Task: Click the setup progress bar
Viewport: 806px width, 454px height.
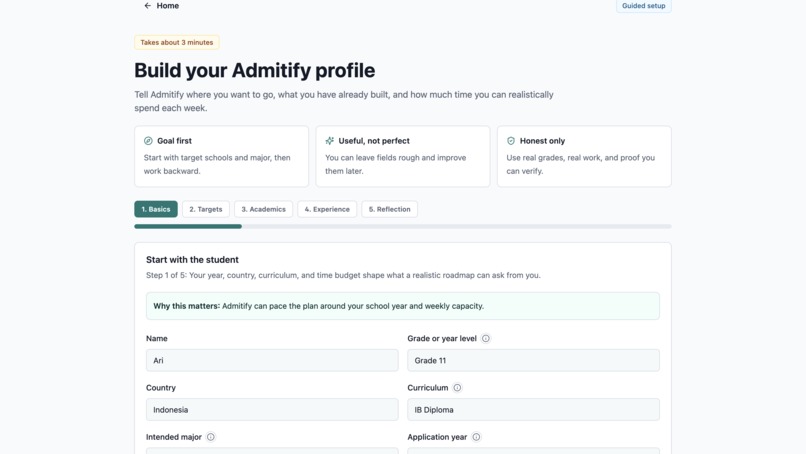Action: [403, 226]
